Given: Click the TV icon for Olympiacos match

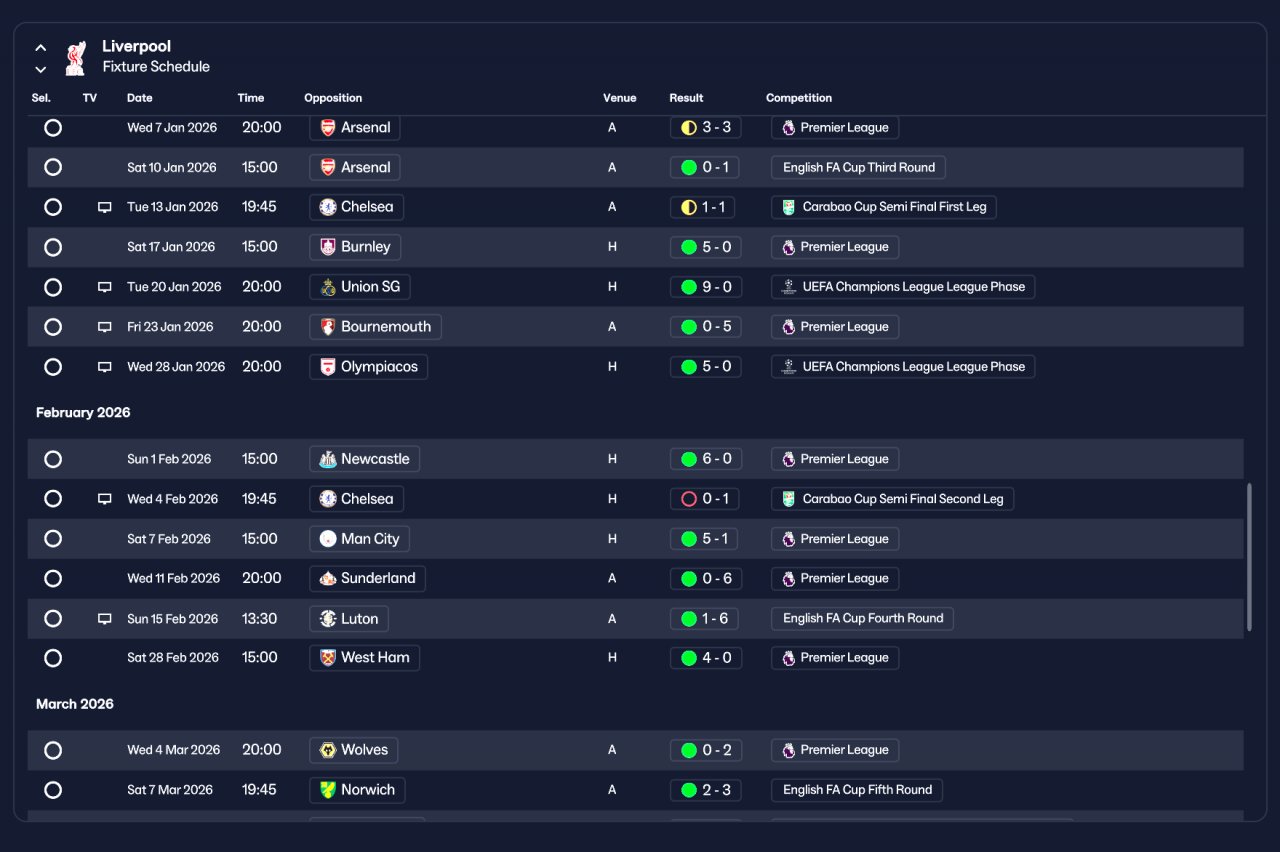Looking at the screenshot, I should (x=104, y=367).
